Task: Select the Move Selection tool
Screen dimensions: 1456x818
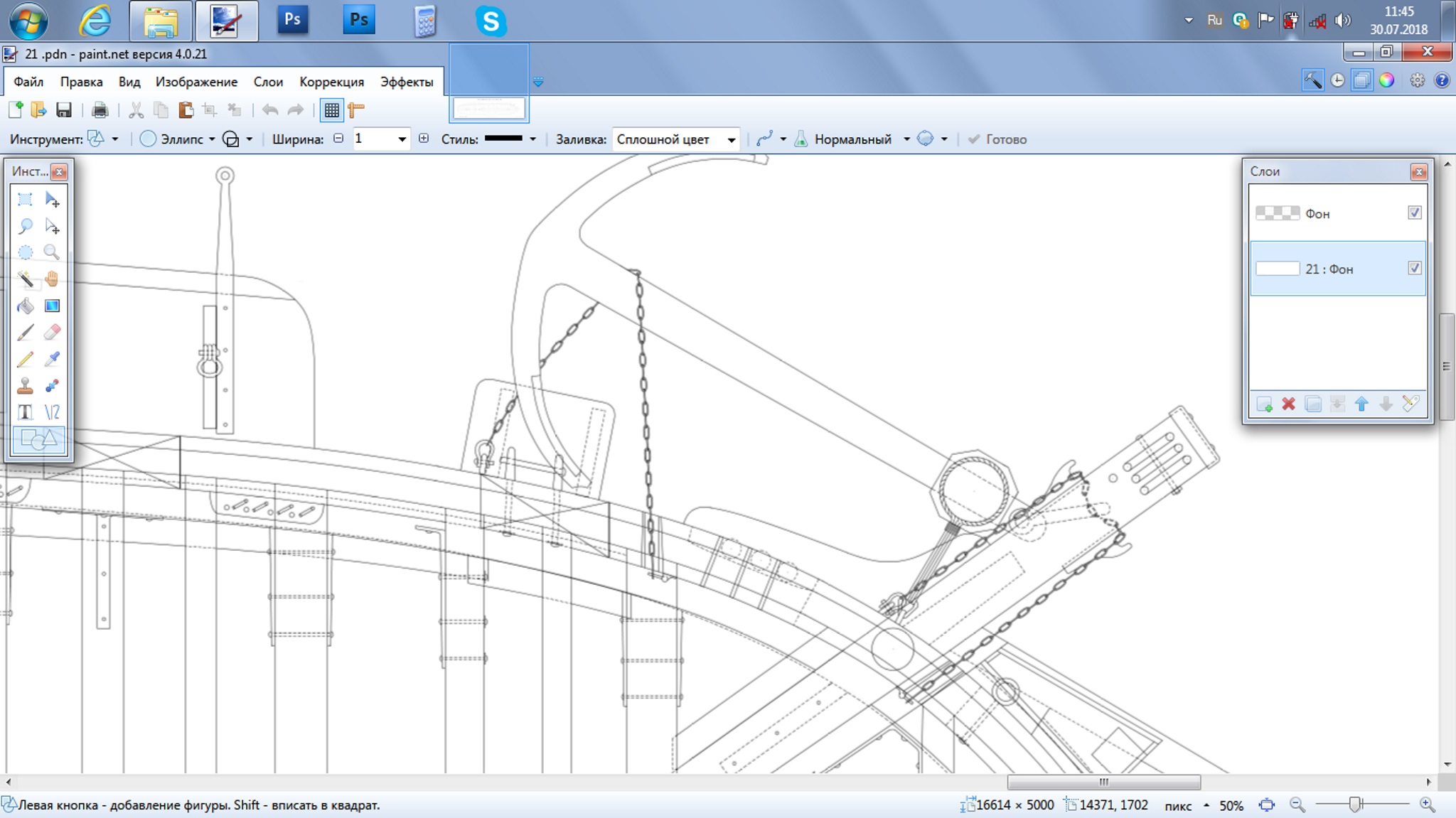Action: point(52,226)
